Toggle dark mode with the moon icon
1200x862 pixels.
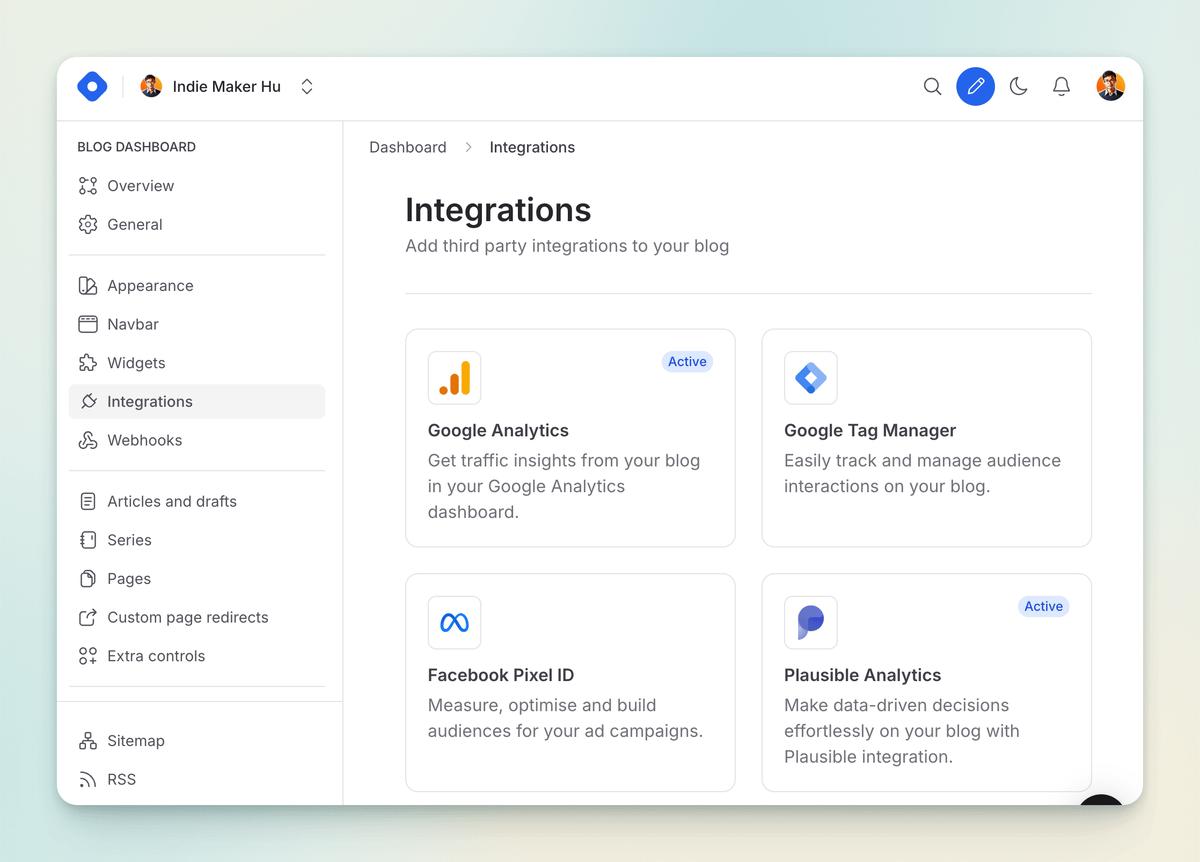[1018, 86]
